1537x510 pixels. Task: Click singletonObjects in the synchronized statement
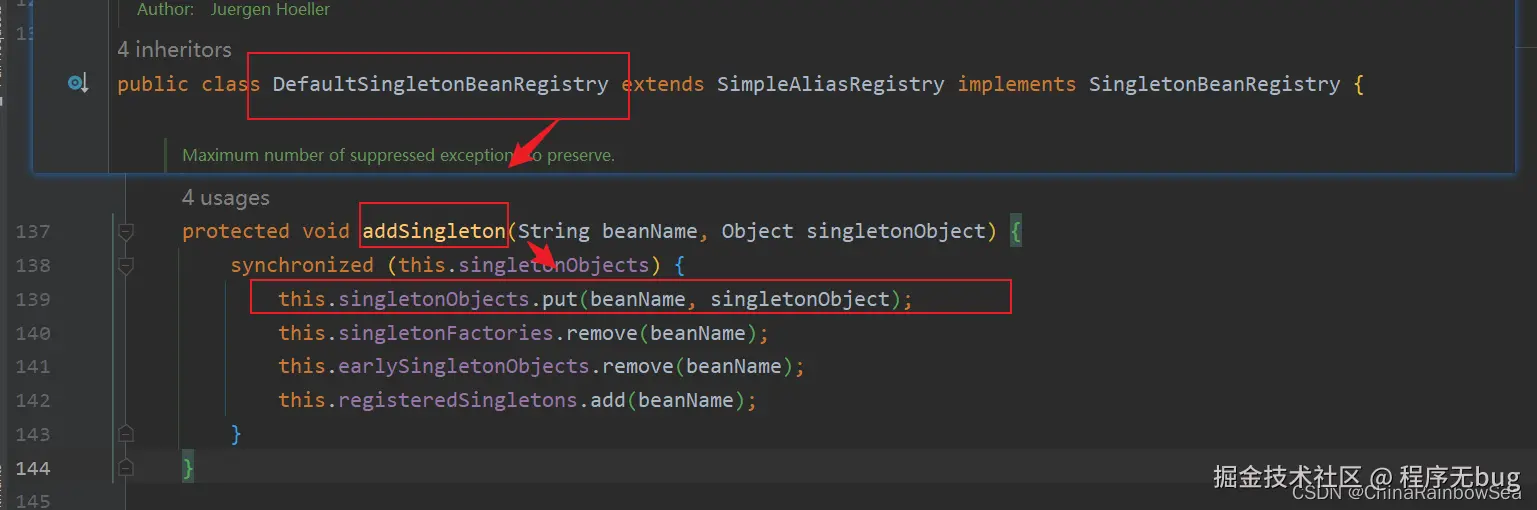554,265
